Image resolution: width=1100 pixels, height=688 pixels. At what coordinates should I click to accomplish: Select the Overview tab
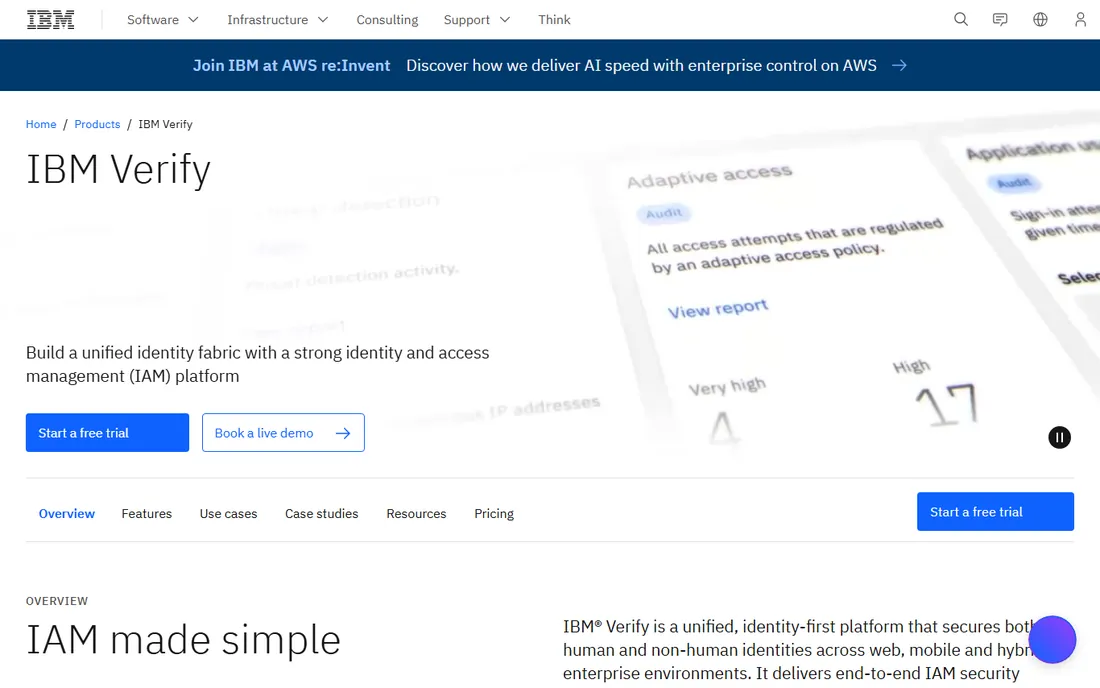click(x=67, y=513)
